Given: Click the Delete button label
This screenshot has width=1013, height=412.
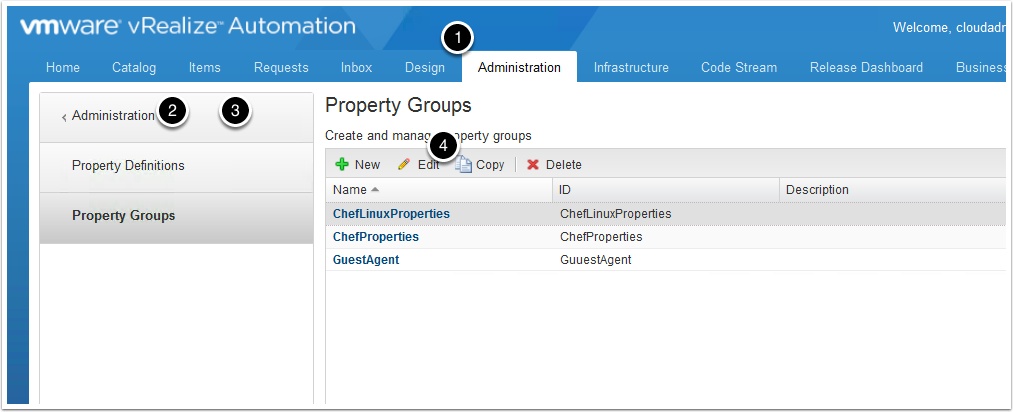Looking at the screenshot, I should pyautogui.click(x=563, y=165).
